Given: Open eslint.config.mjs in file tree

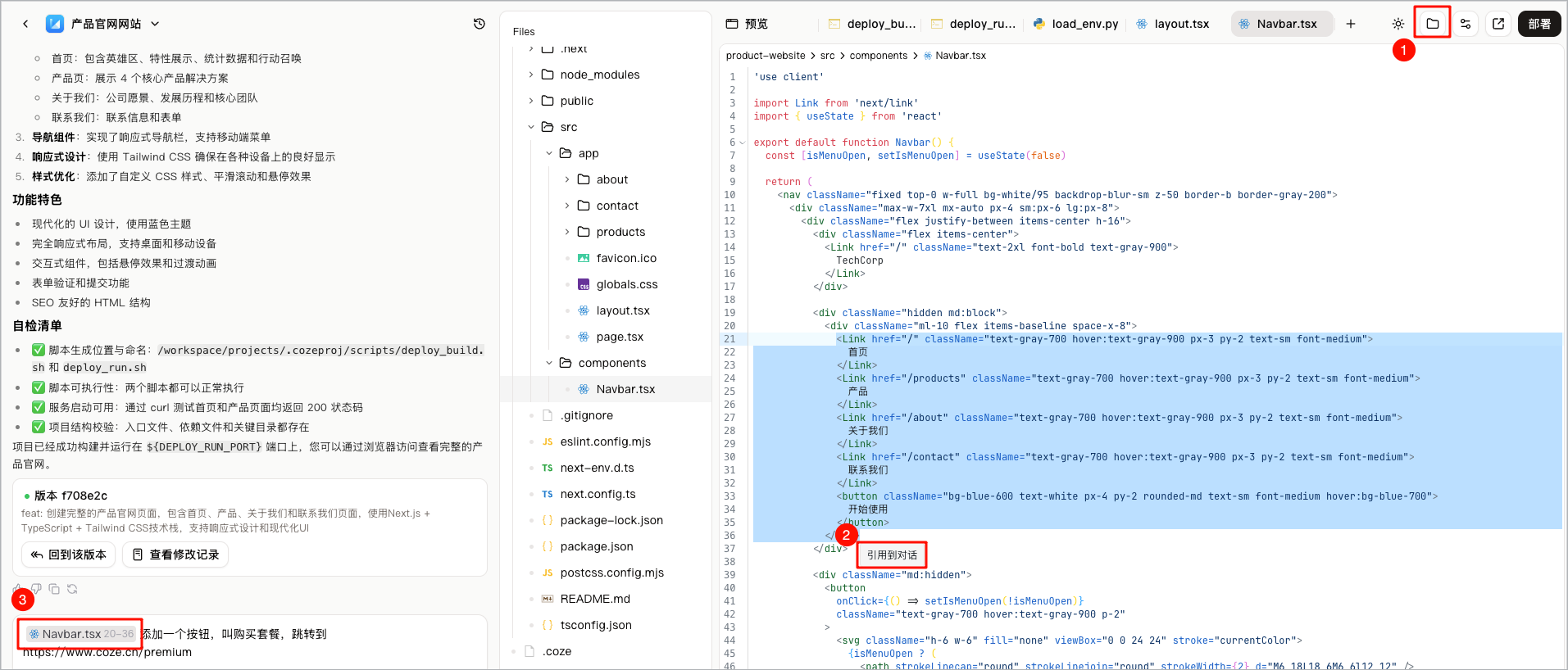Looking at the screenshot, I should pyautogui.click(x=605, y=441).
